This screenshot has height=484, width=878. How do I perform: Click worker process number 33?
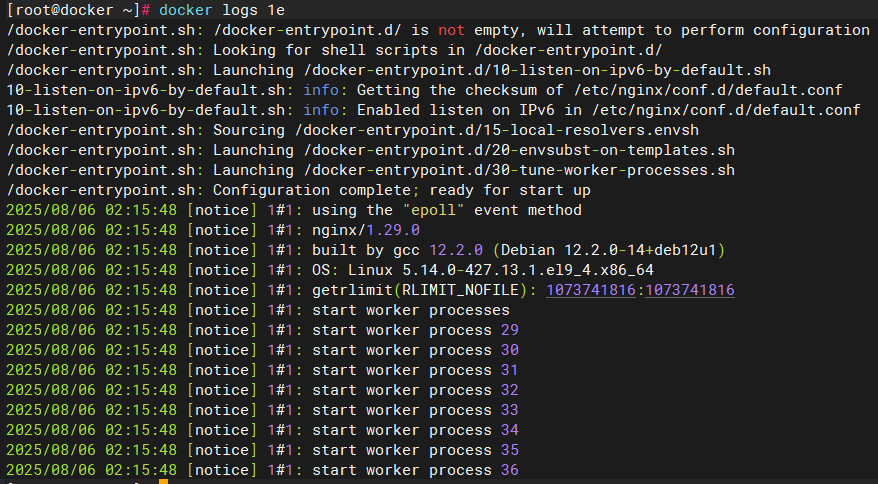pyautogui.click(x=510, y=410)
